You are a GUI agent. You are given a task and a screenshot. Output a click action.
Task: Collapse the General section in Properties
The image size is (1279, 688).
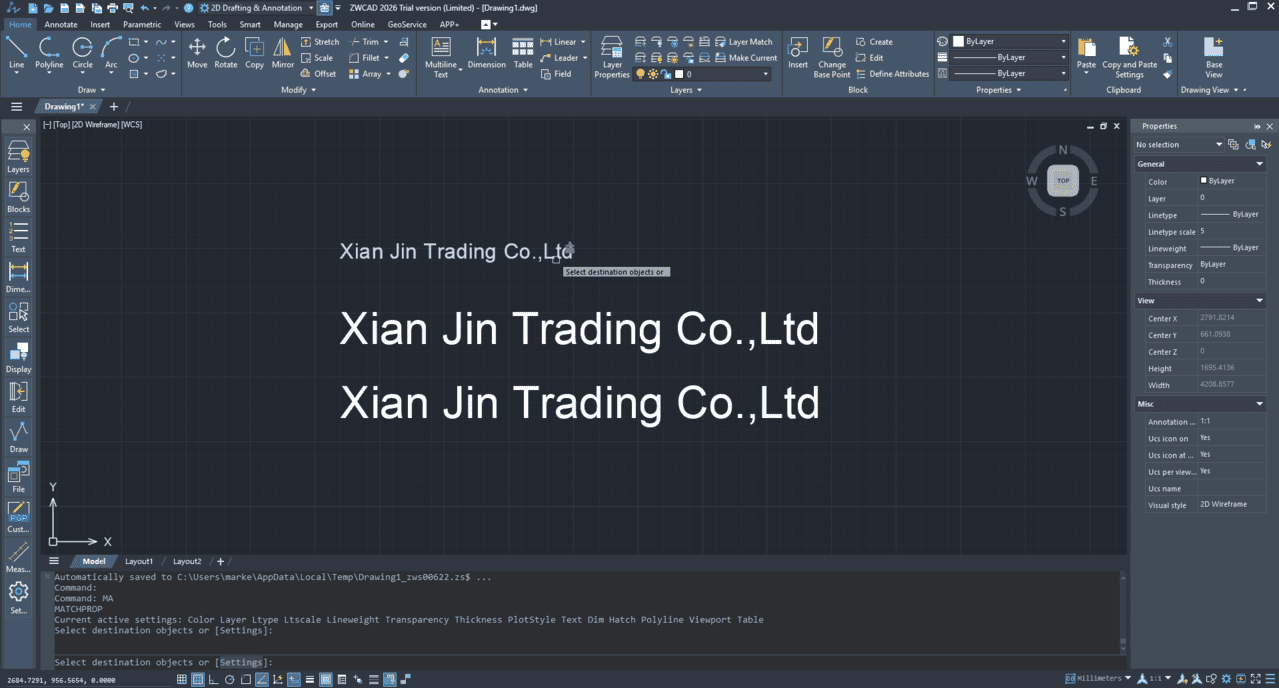[x=1260, y=164]
